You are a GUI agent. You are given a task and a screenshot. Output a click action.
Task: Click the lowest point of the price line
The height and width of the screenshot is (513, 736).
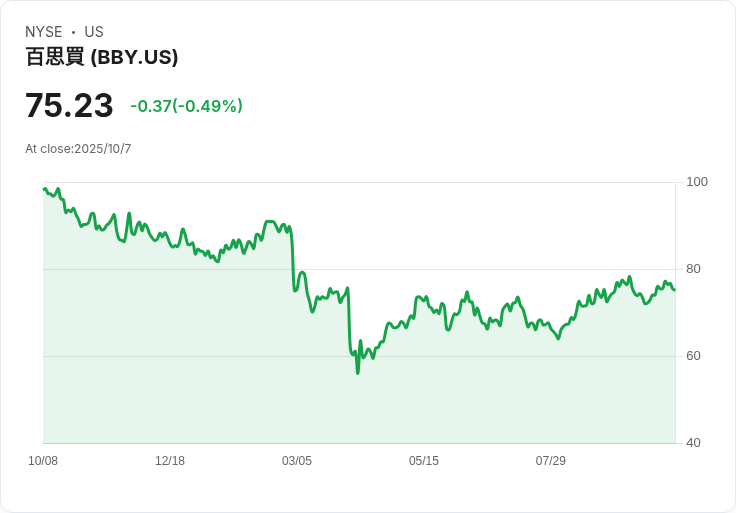point(357,373)
